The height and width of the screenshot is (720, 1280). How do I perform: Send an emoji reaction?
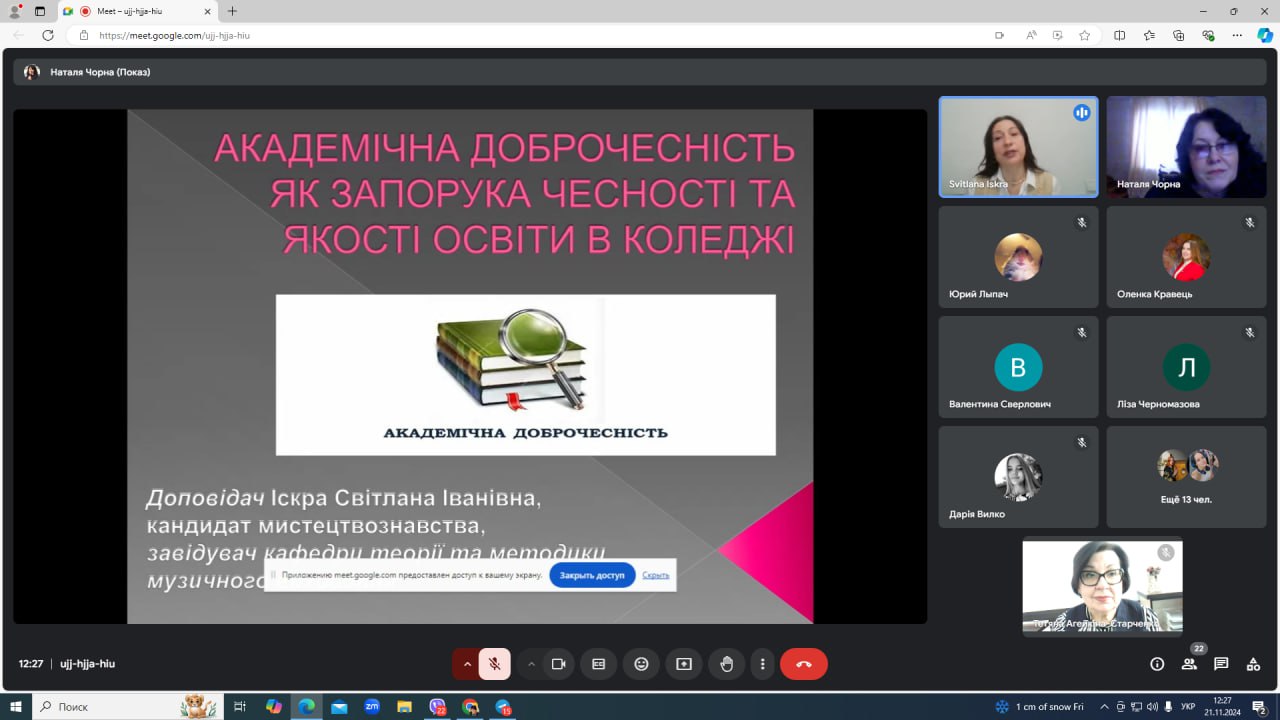tap(641, 664)
